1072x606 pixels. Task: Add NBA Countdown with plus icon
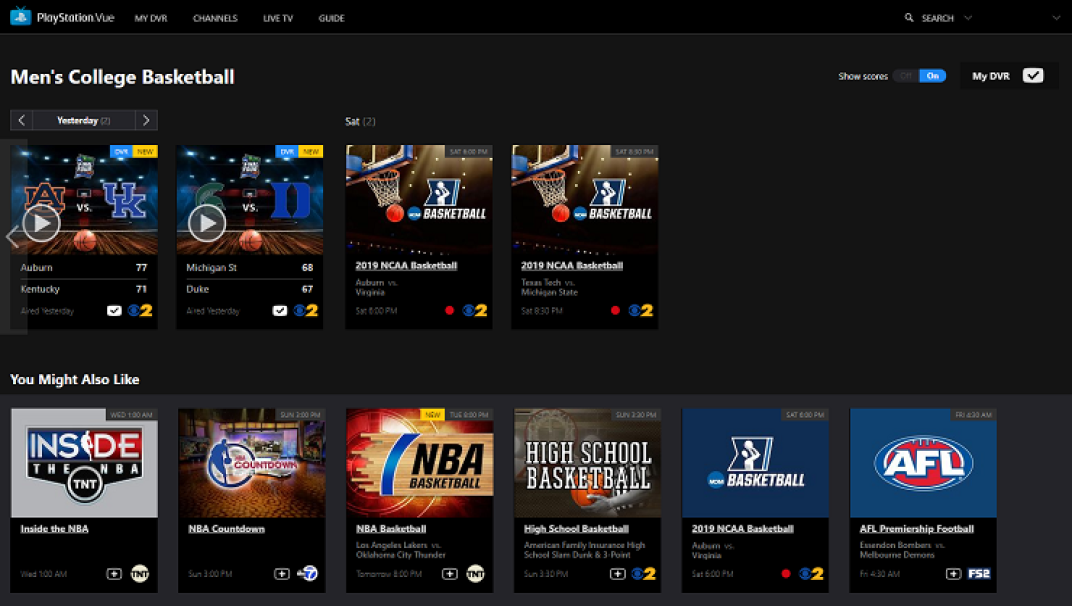[x=282, y=574]
